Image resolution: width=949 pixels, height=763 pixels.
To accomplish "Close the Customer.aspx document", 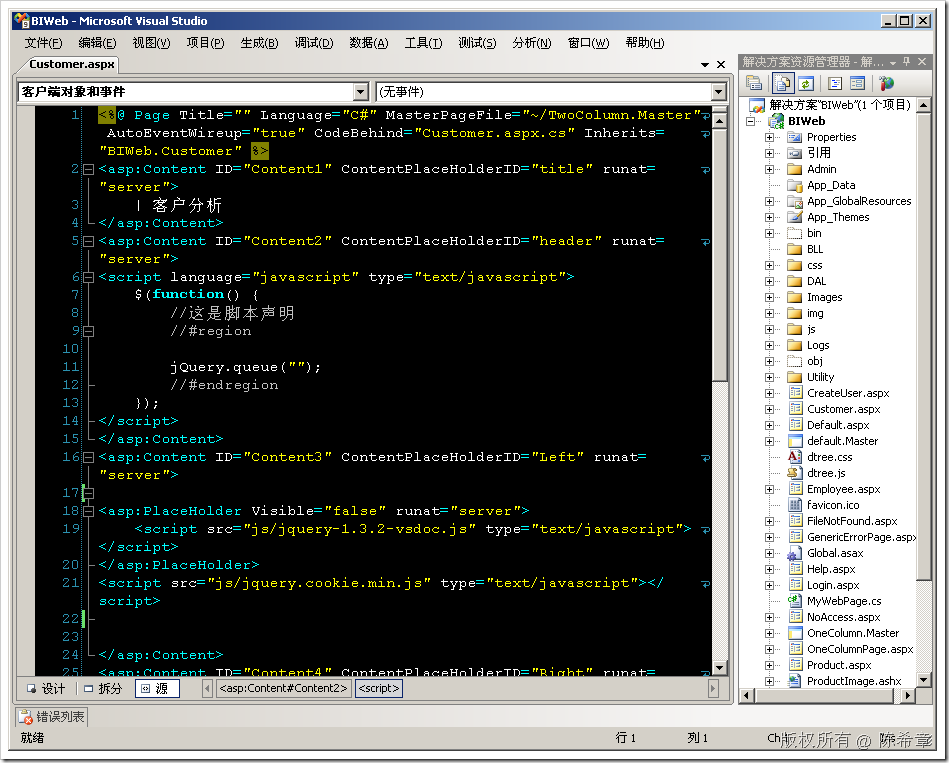I will coord(721,65).
